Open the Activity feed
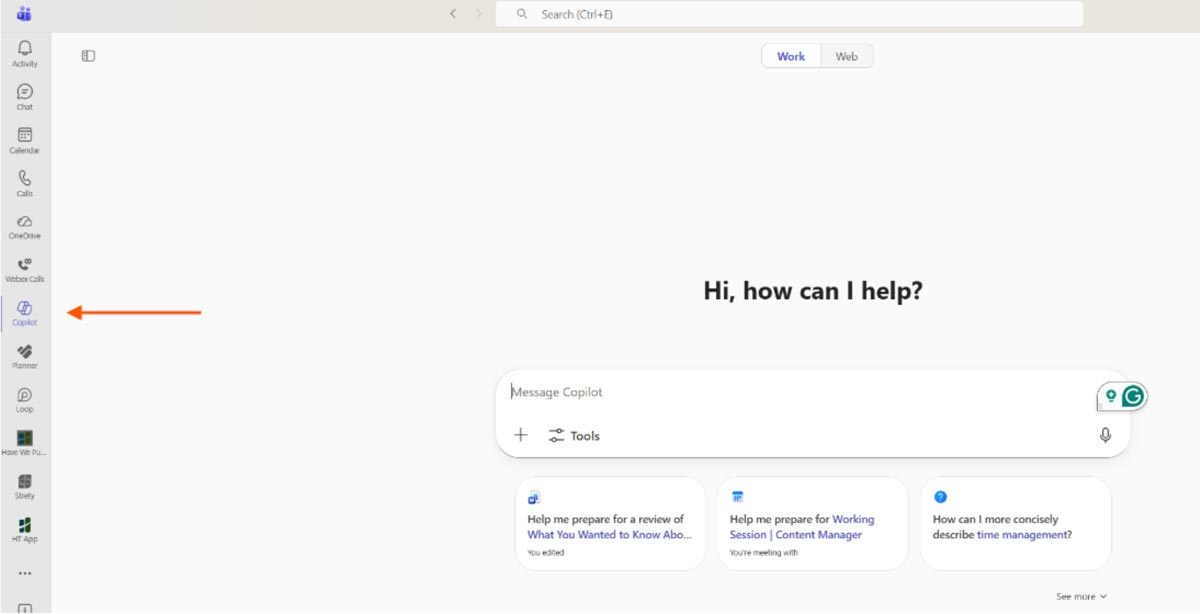This screenshot has width=1200, height=614. (24, 52)
